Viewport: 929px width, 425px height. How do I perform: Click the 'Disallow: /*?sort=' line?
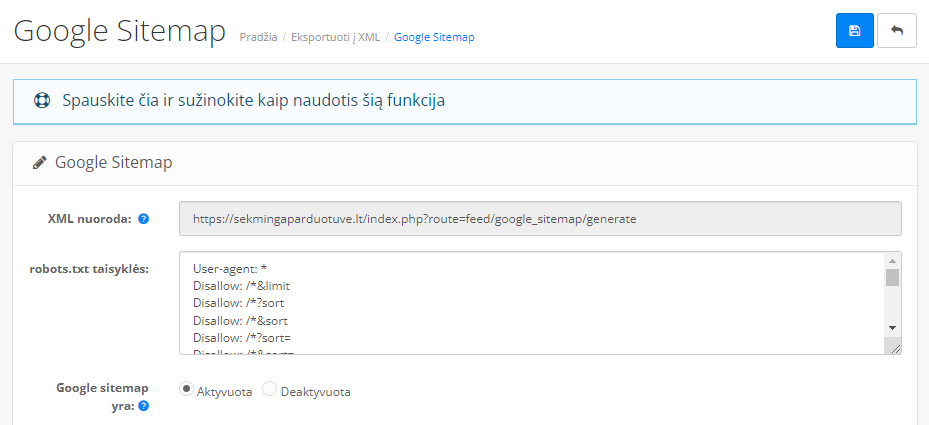(242, 338)
